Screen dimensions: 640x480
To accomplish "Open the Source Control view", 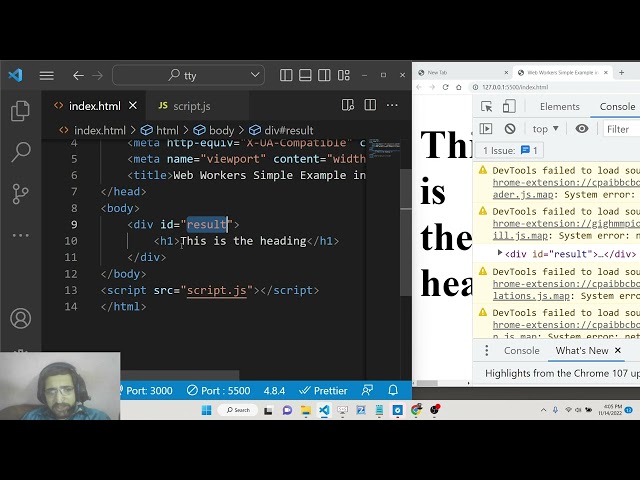I will pyautogui.click(x=20, y=193).
